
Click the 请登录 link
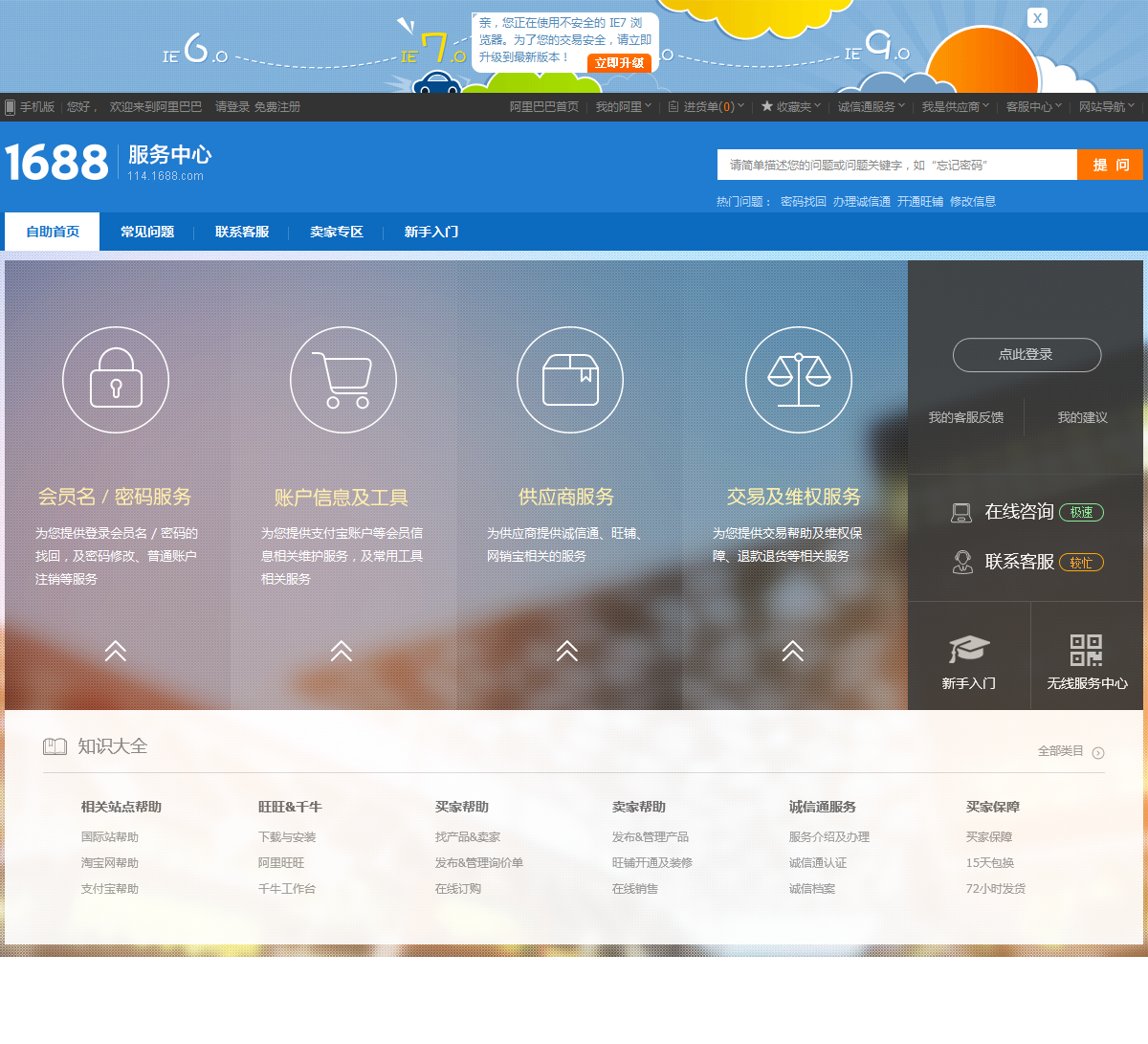(x=232, y=107)
